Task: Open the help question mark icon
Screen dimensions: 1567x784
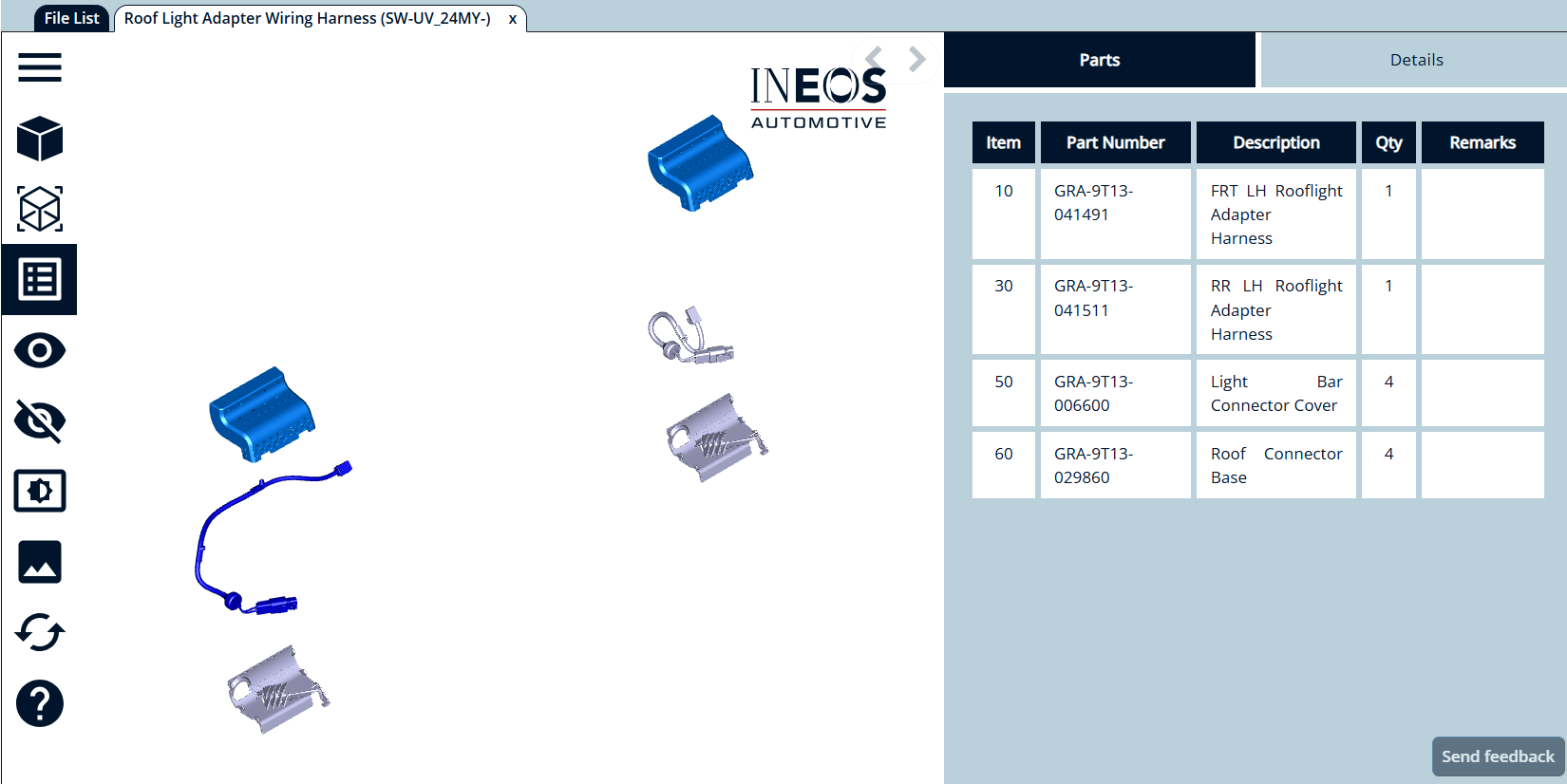Action: [x=39, y=703]
